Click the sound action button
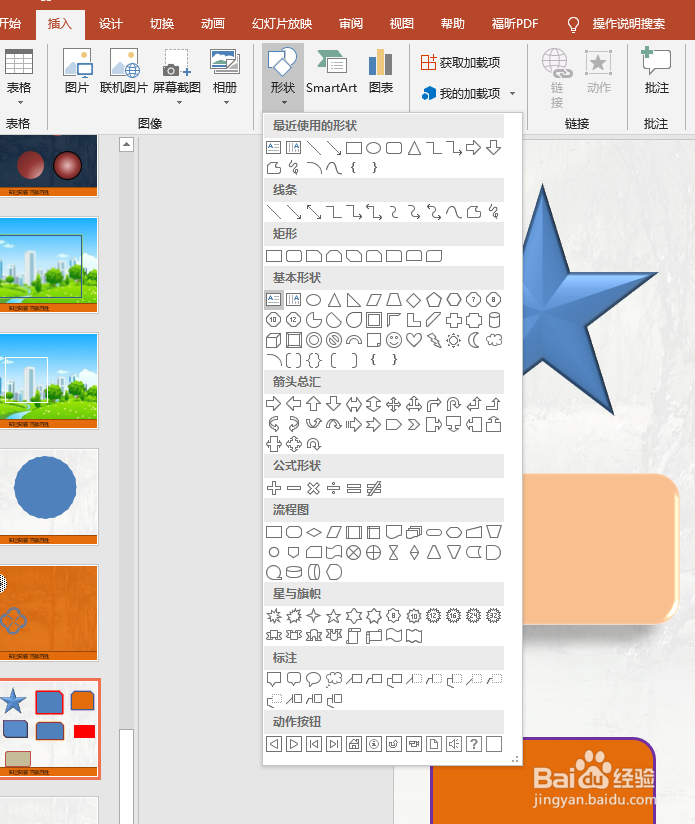This screenshot has height=824, width=695. [x=454, y=744]
